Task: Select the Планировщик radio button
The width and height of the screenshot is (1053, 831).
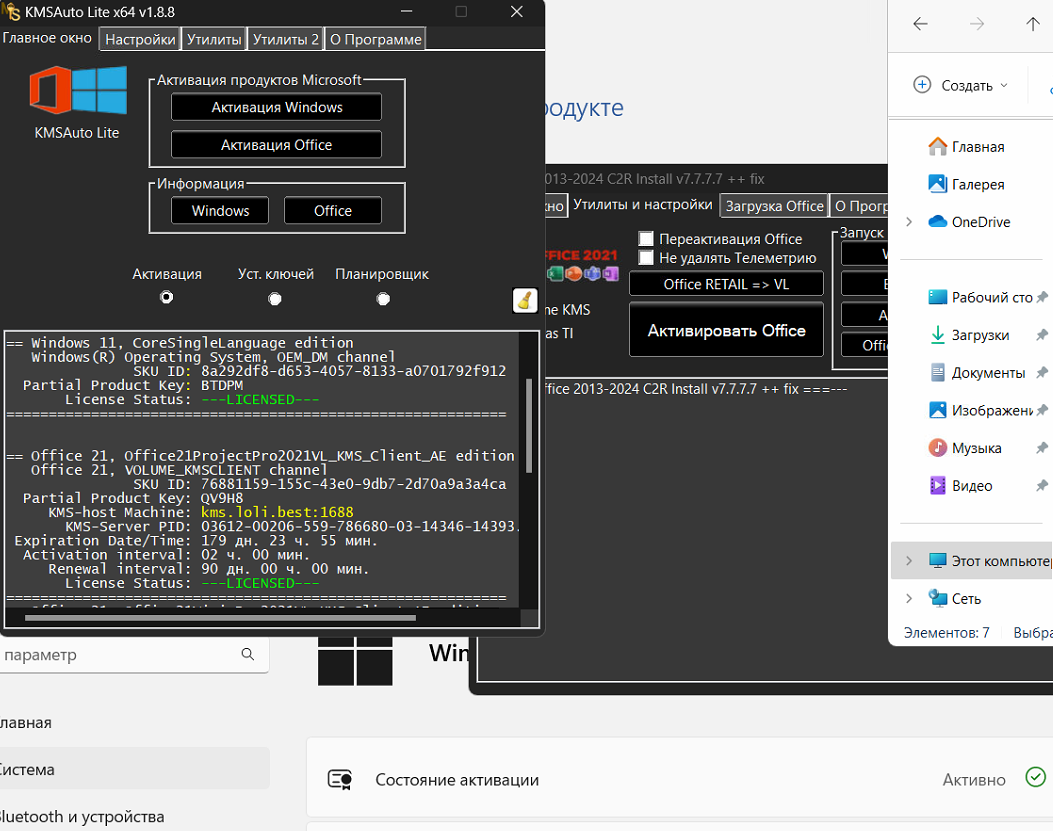Action: (383, 298)
